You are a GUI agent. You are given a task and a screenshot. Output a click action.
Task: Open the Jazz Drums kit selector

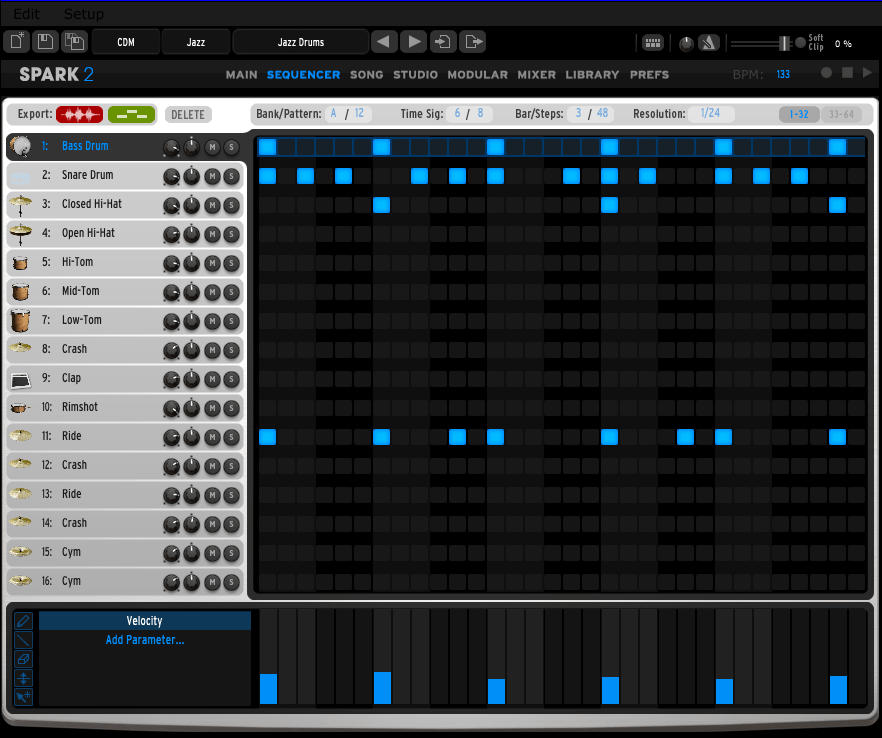click(x=300, y=41)
